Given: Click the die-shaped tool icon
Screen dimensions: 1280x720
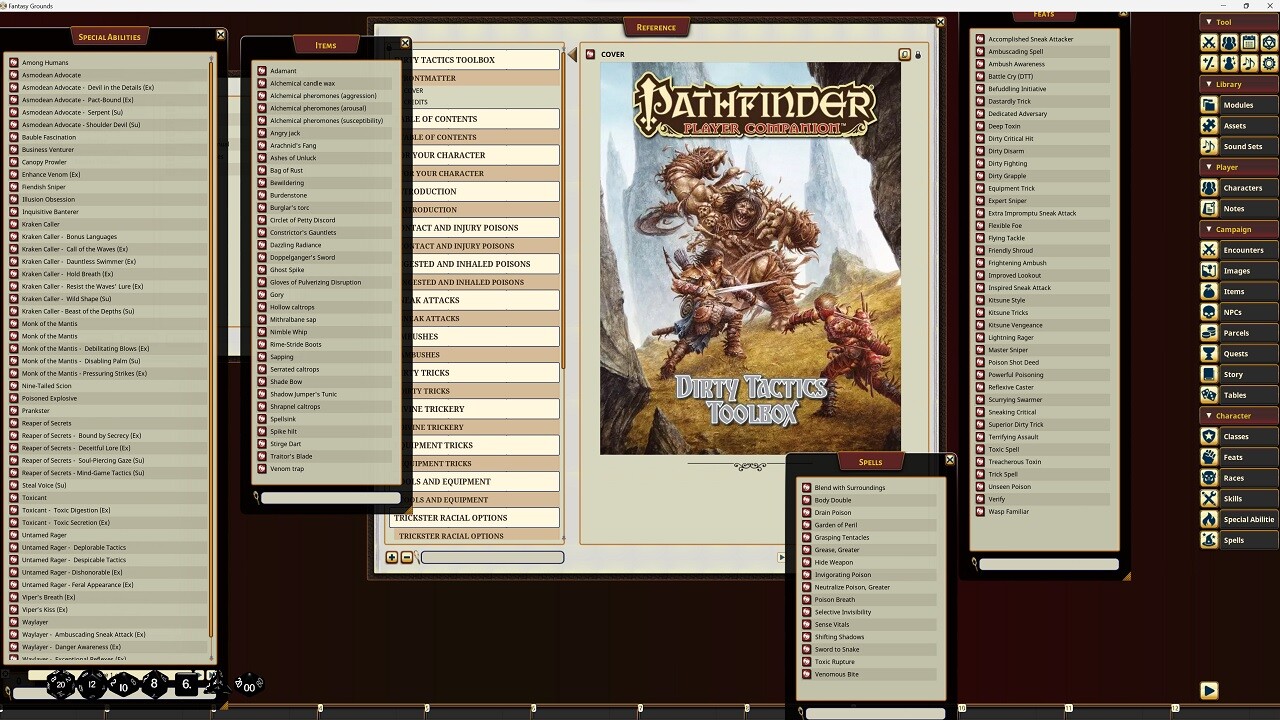Looking at the screenshot, I should point(1269,42).
